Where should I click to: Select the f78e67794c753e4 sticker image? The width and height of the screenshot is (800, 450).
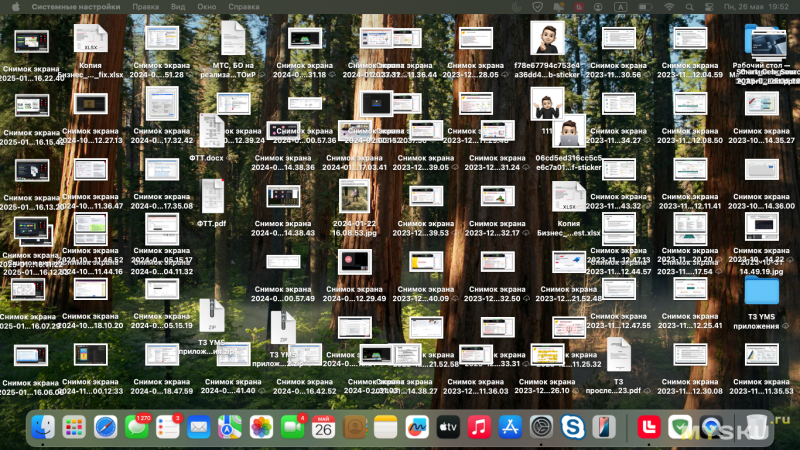(547, 38)
